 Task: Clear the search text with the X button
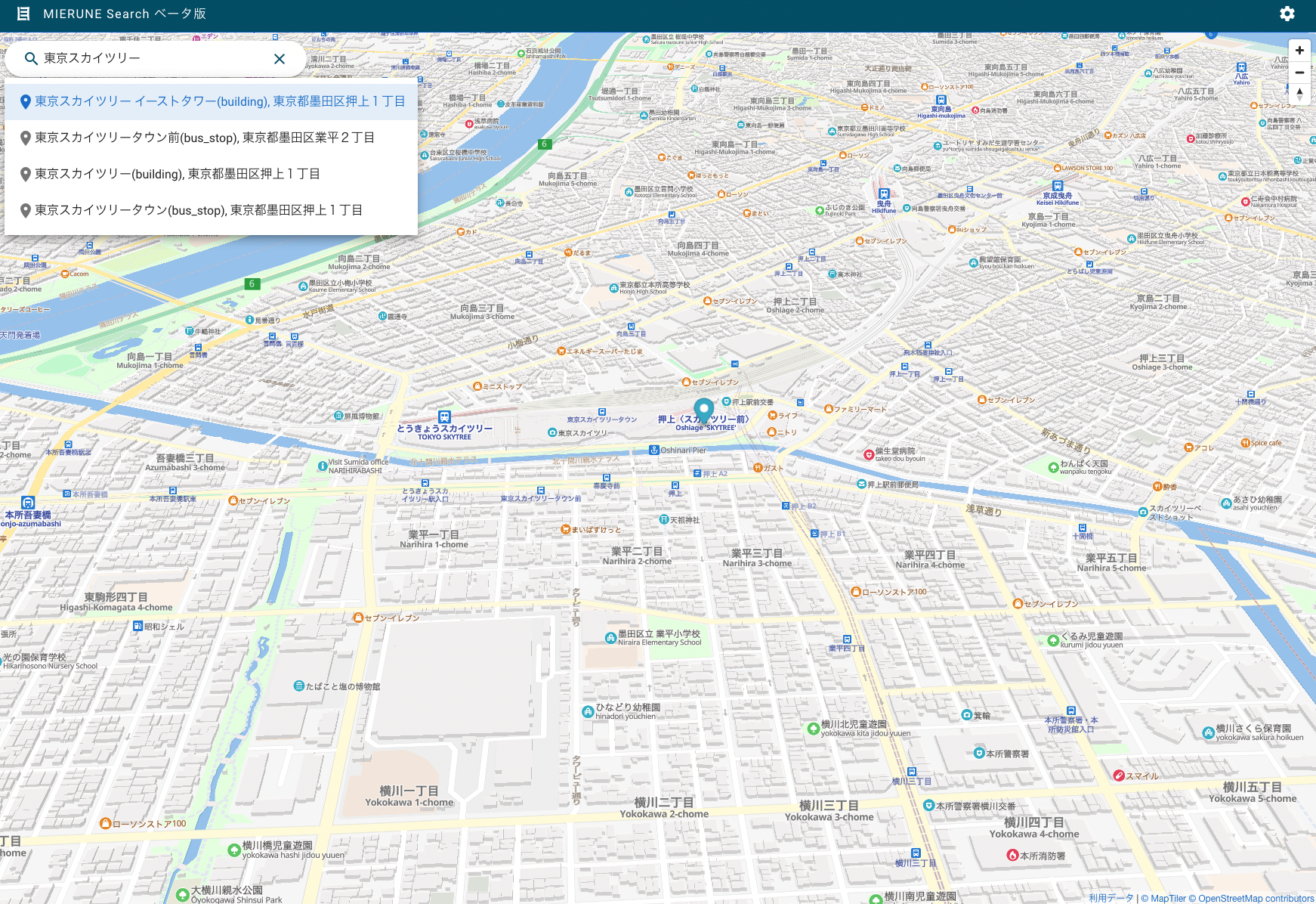280,59
